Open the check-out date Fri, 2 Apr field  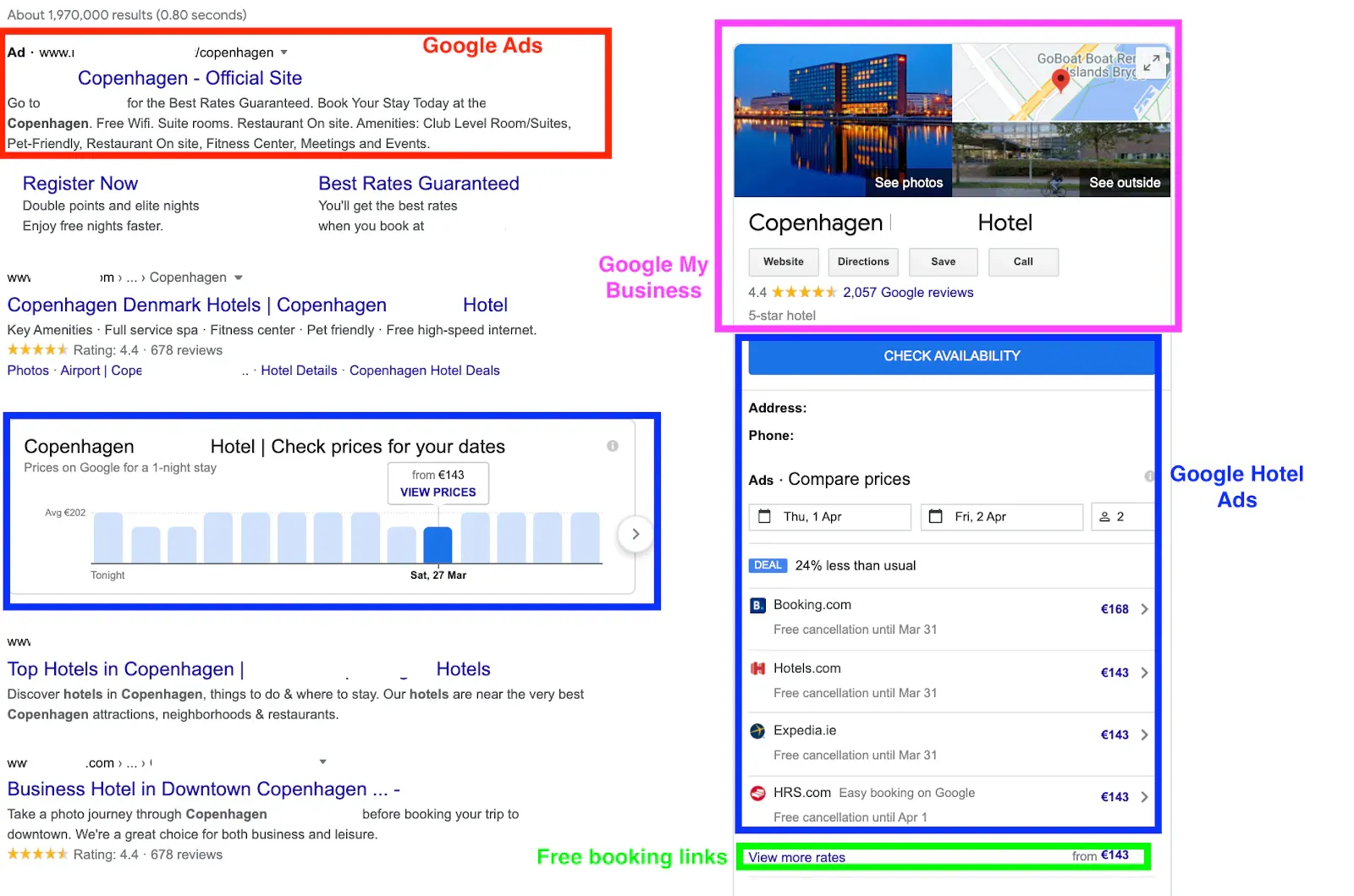coord(1002,517)
